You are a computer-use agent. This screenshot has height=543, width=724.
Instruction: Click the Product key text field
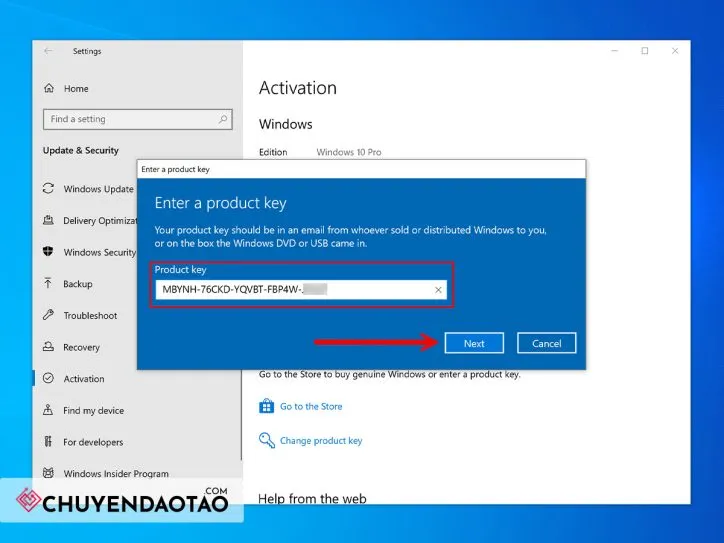pyautogui.click(x=301, y=290)
